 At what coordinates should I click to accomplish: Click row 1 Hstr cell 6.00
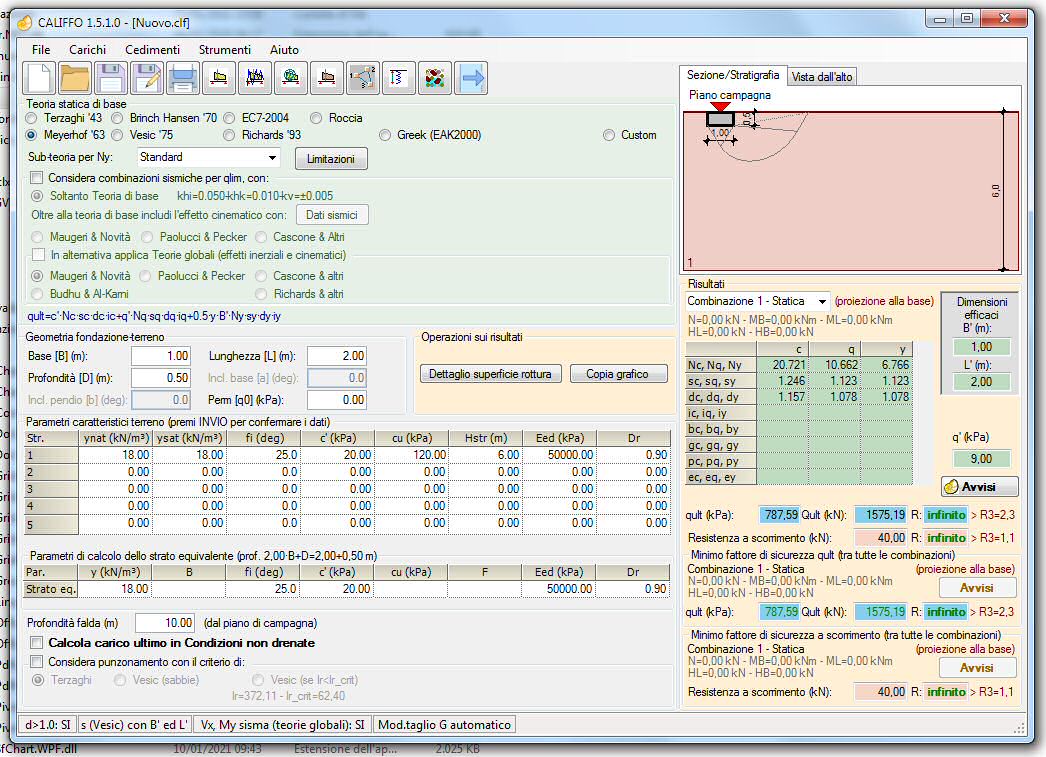coord(485,455)
